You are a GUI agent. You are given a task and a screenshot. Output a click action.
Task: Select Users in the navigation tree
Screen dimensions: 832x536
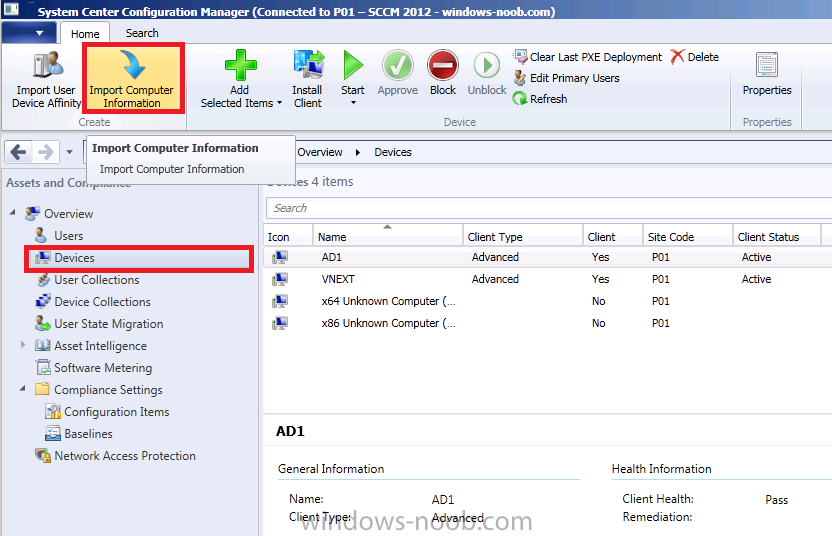[x=68, y=236]
